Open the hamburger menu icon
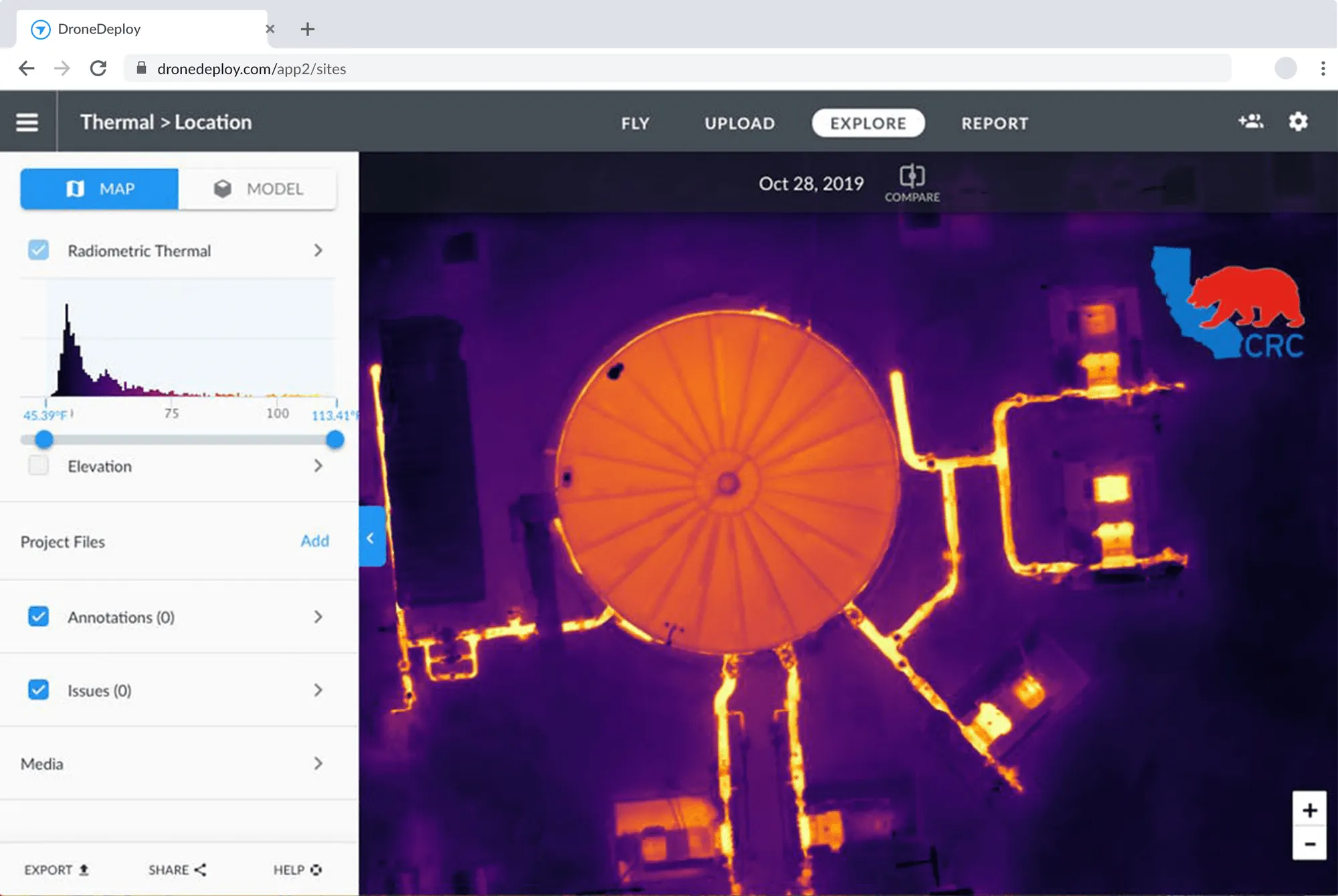 pyautogui.click(x=27, y=122)
